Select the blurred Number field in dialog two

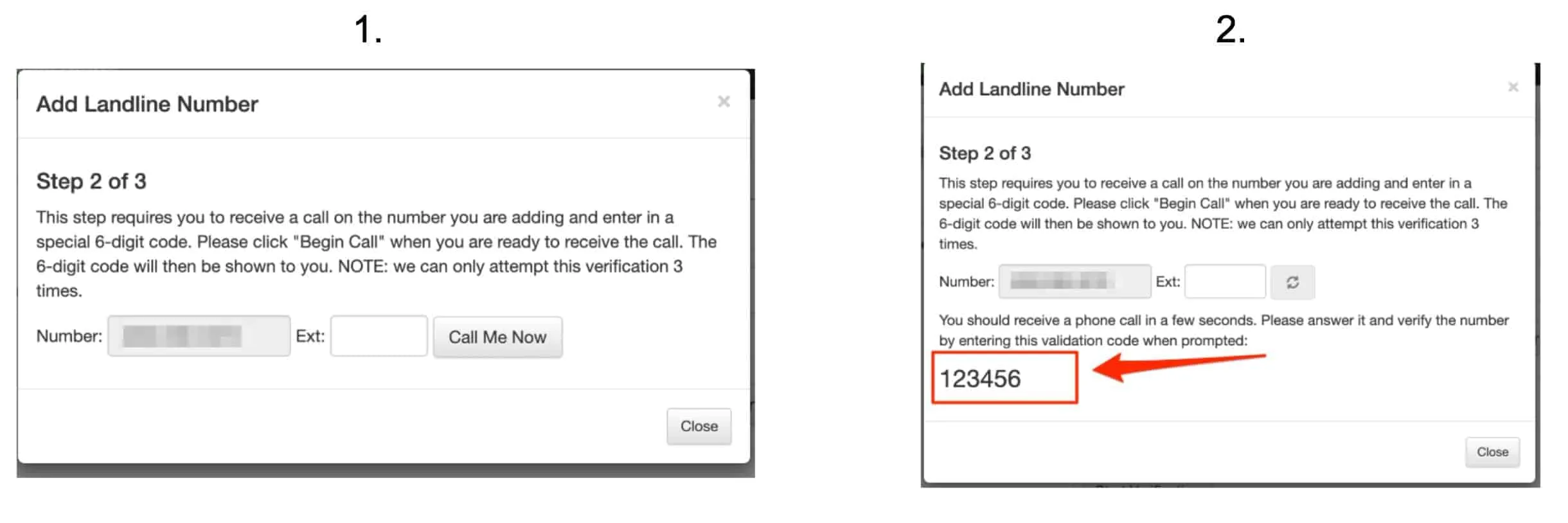1074,281
